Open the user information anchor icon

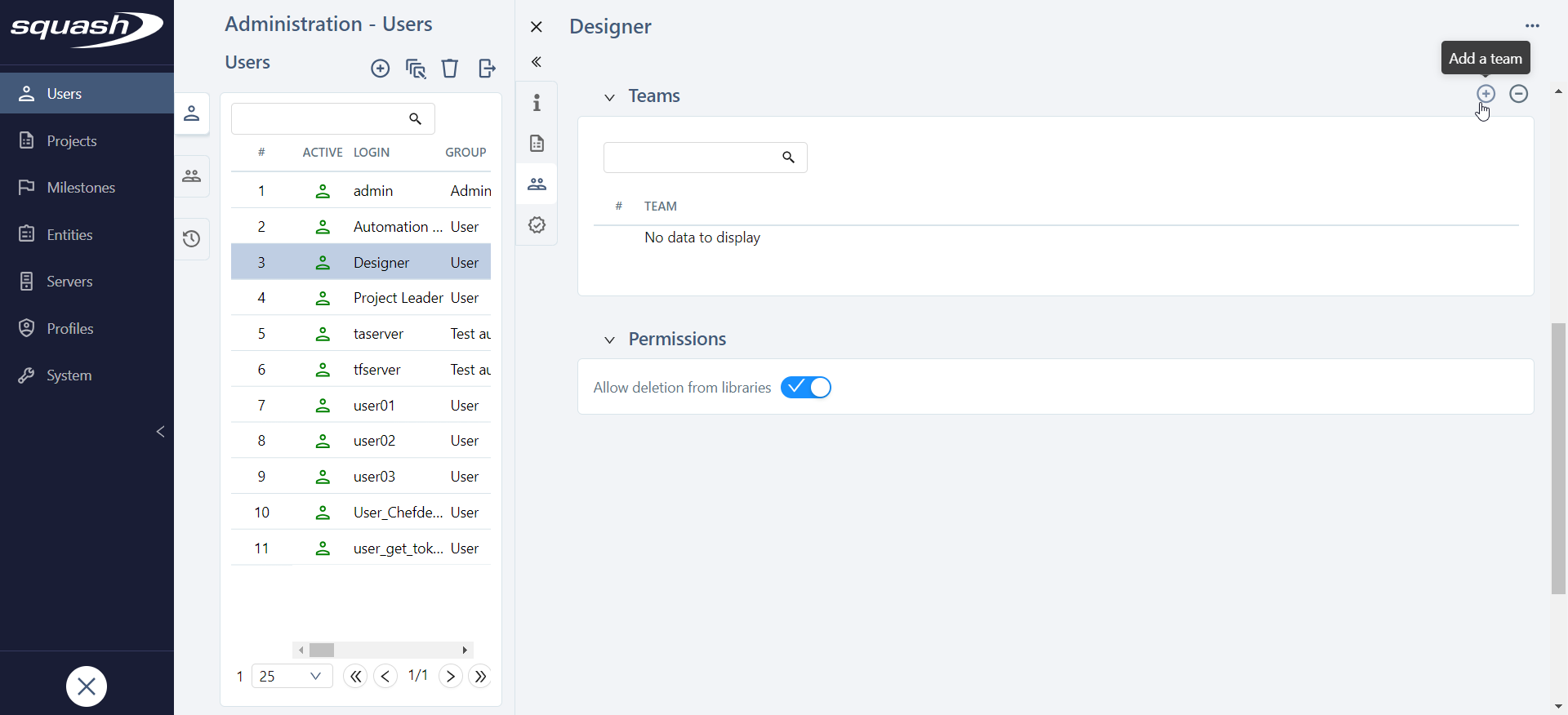click(x=537, y=103)
